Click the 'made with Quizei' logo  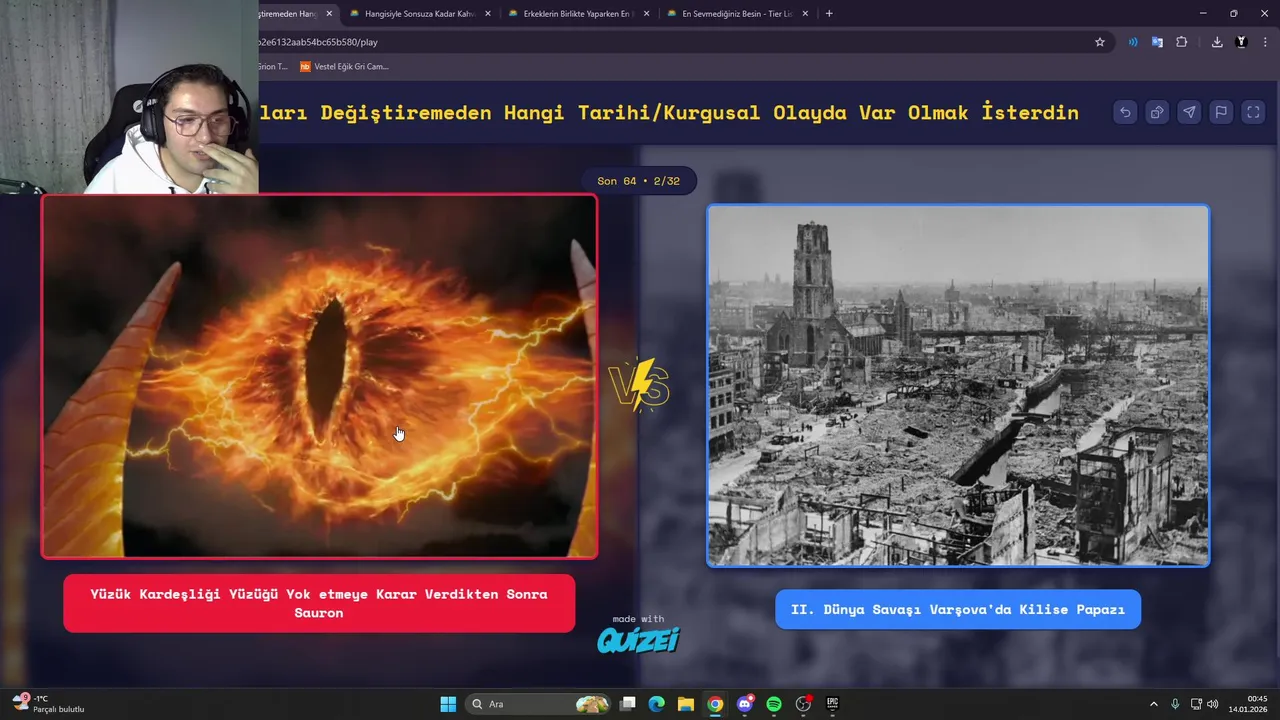638,634
